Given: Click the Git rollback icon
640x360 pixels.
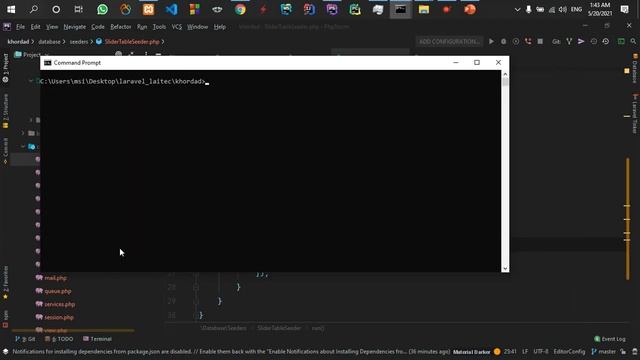Looking at the screenshot, I should (x=606, y=42).
